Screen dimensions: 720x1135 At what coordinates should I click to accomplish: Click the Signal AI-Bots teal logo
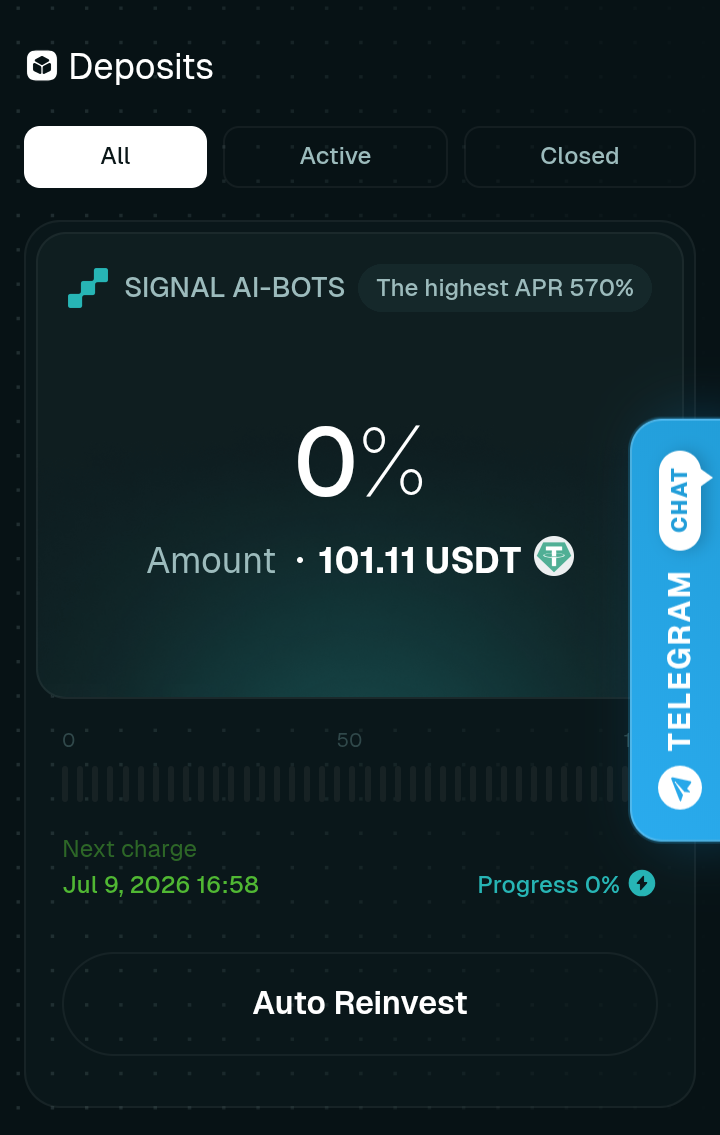click(x=88, y=288)
